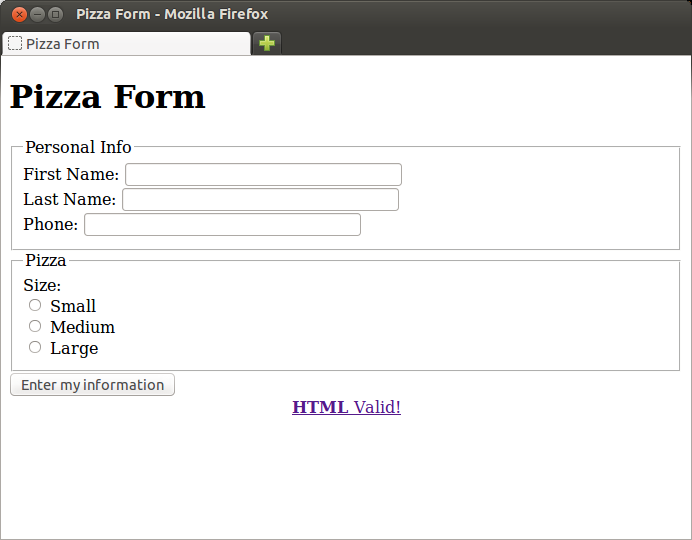Pick the Large size radio button
The width and height of the screenshot is (692, 540).
point(35,347)
